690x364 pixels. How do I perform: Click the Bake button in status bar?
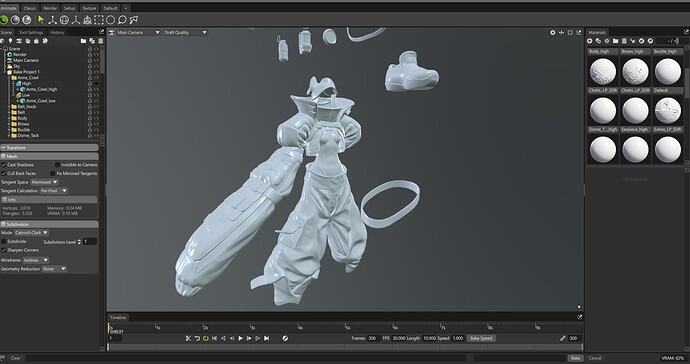(575, 358)
